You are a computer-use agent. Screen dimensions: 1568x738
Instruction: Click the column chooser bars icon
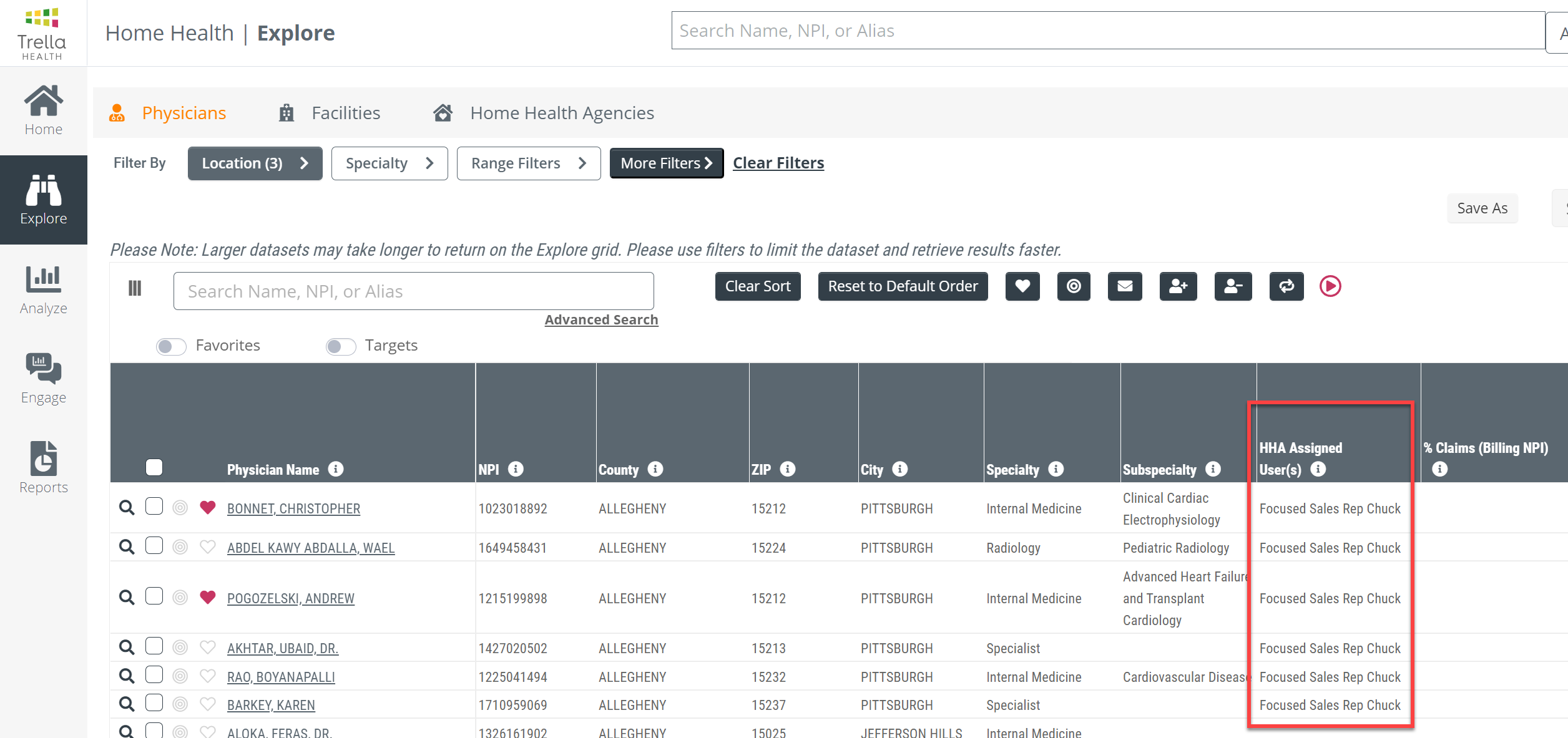(x=135, y=288)
